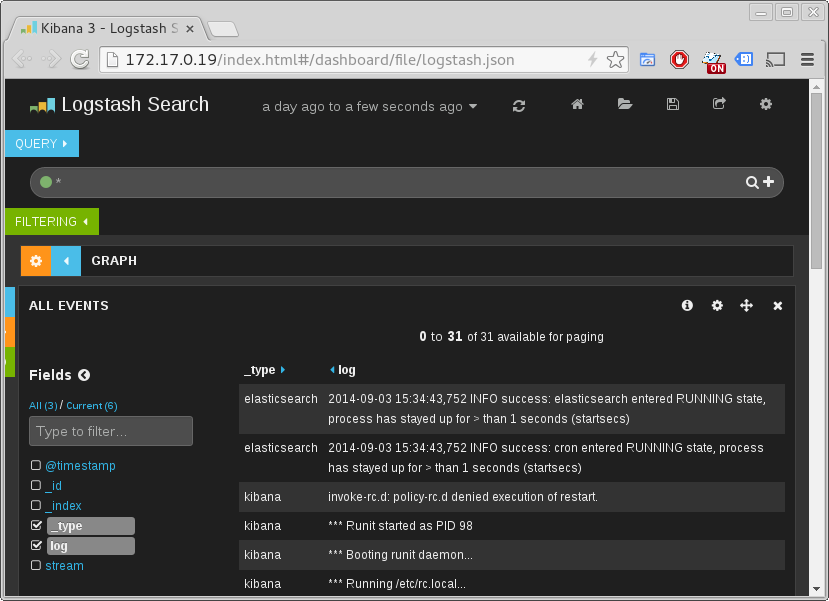This screenshot has height=601, width=829.
Task: Open the @timestamp field link
Action: [x=80, y=465]
